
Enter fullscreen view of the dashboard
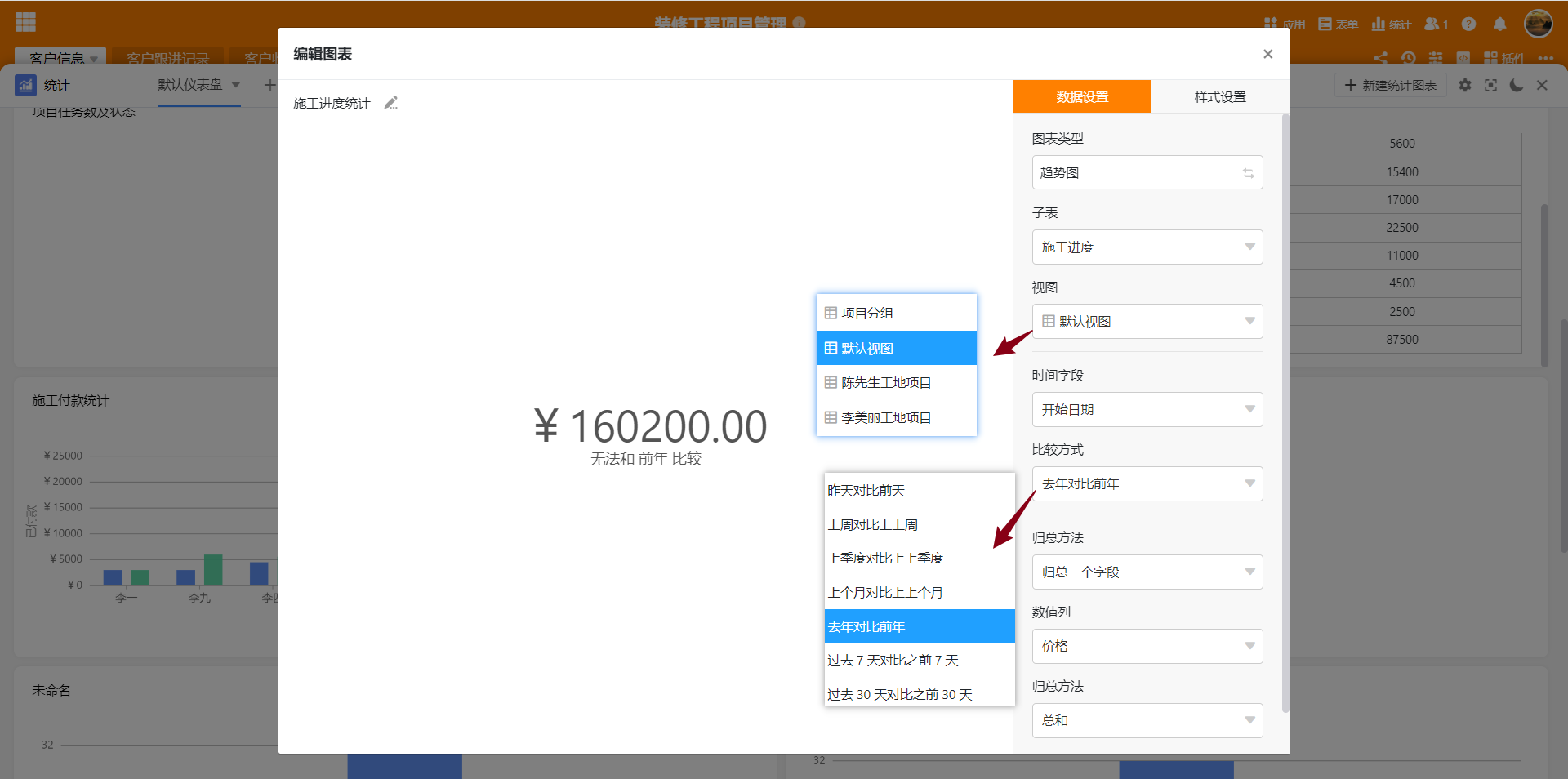[1490, 85]
